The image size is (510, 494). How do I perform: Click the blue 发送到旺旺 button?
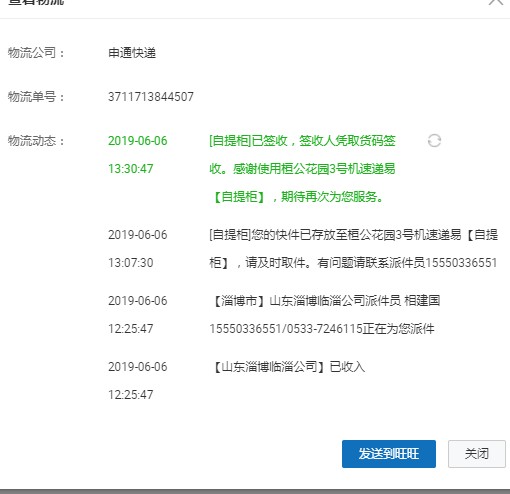[389, 454]
